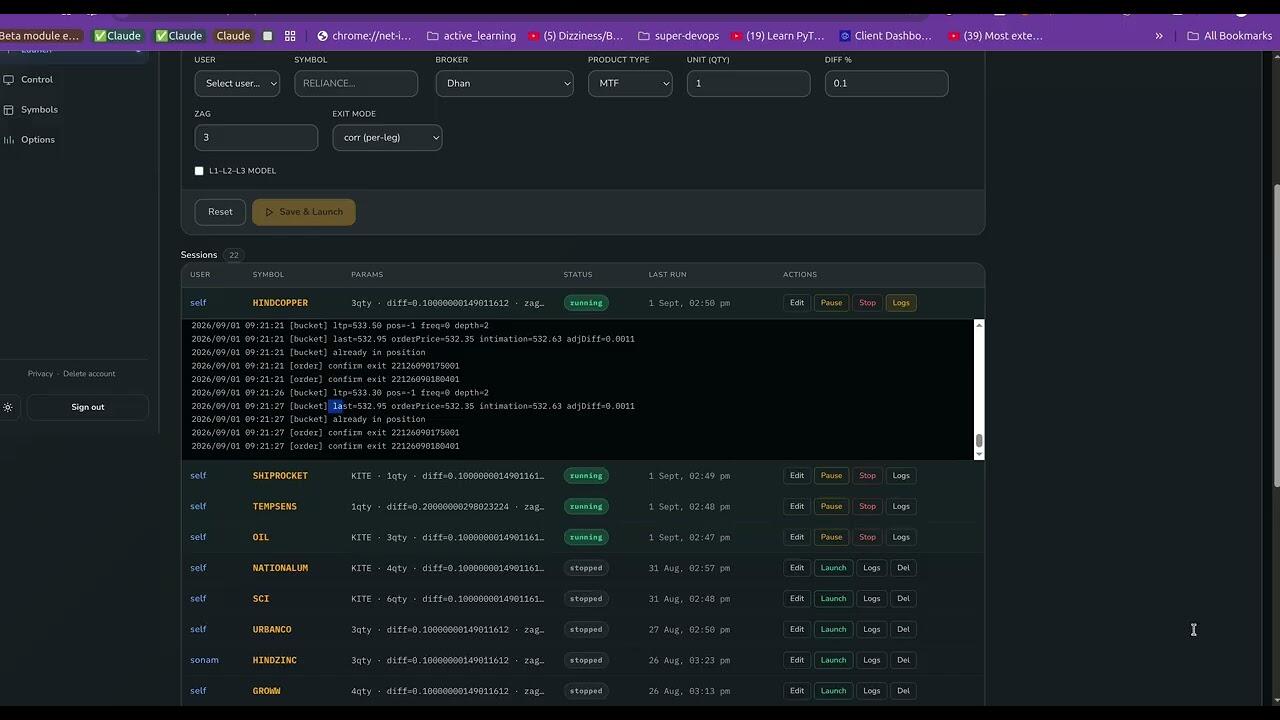1280x720 pixels.
Task: Open the Control sidebar icon
Action: tap(9, 80)
